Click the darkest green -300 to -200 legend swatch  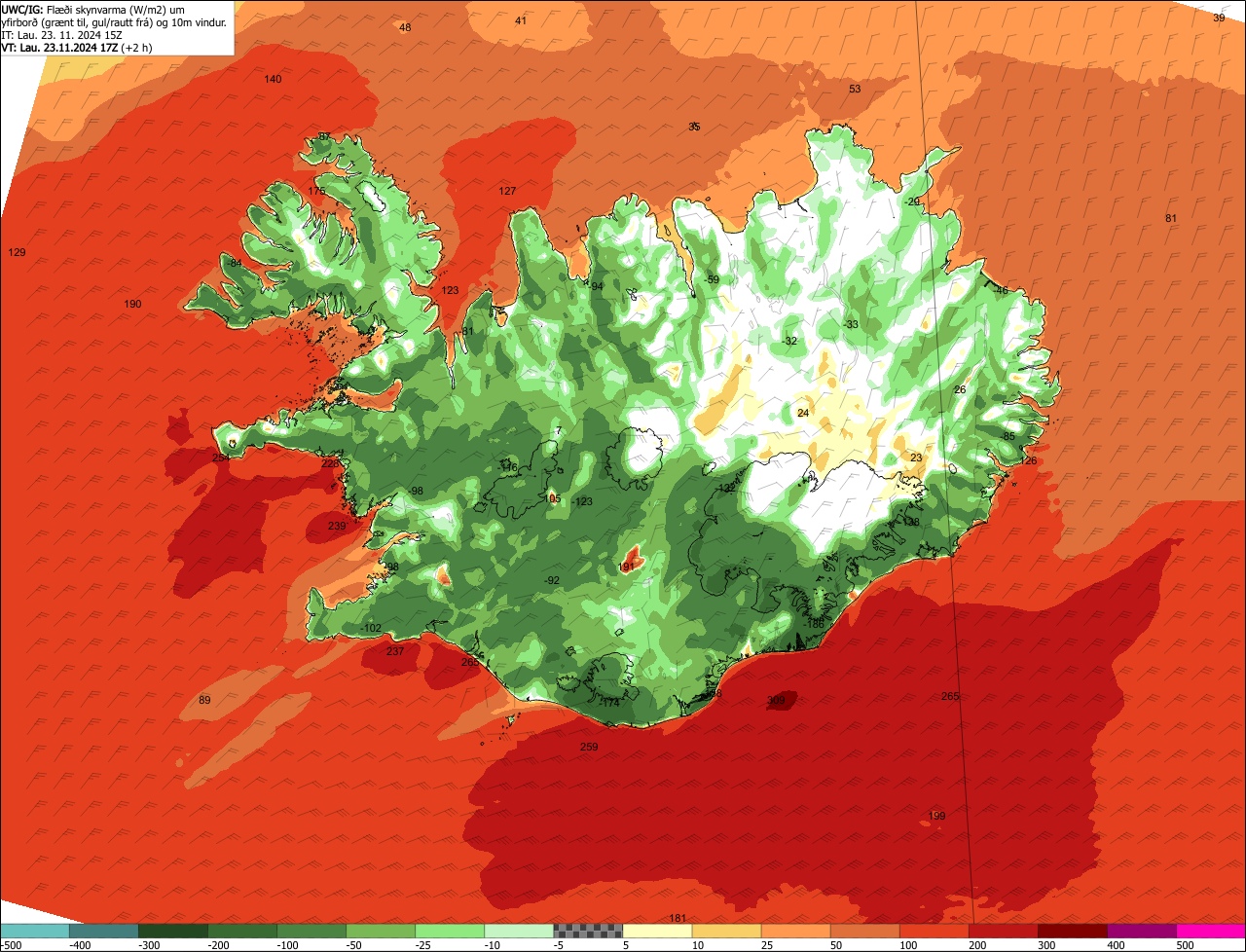pos(173,931)
